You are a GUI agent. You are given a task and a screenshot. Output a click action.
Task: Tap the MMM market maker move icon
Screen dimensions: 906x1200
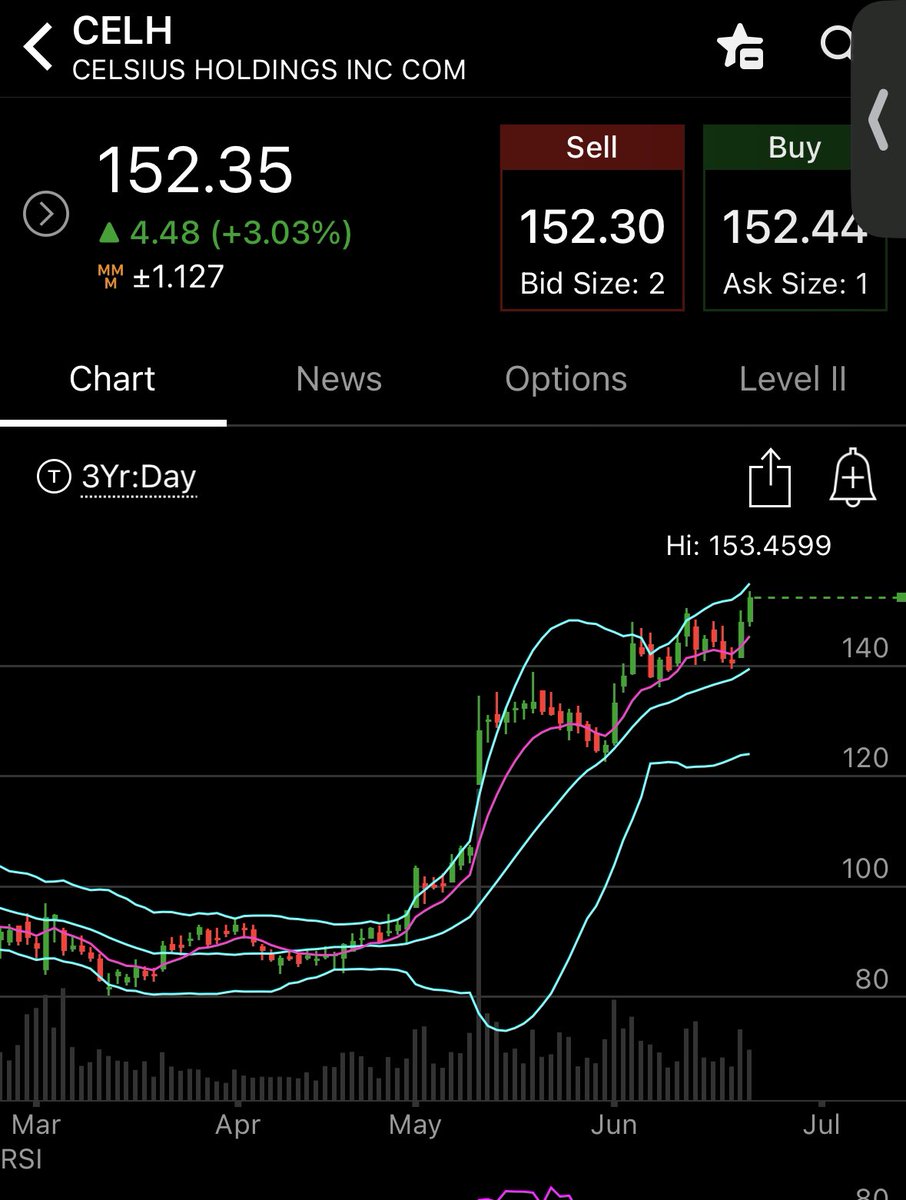point(110,277)
